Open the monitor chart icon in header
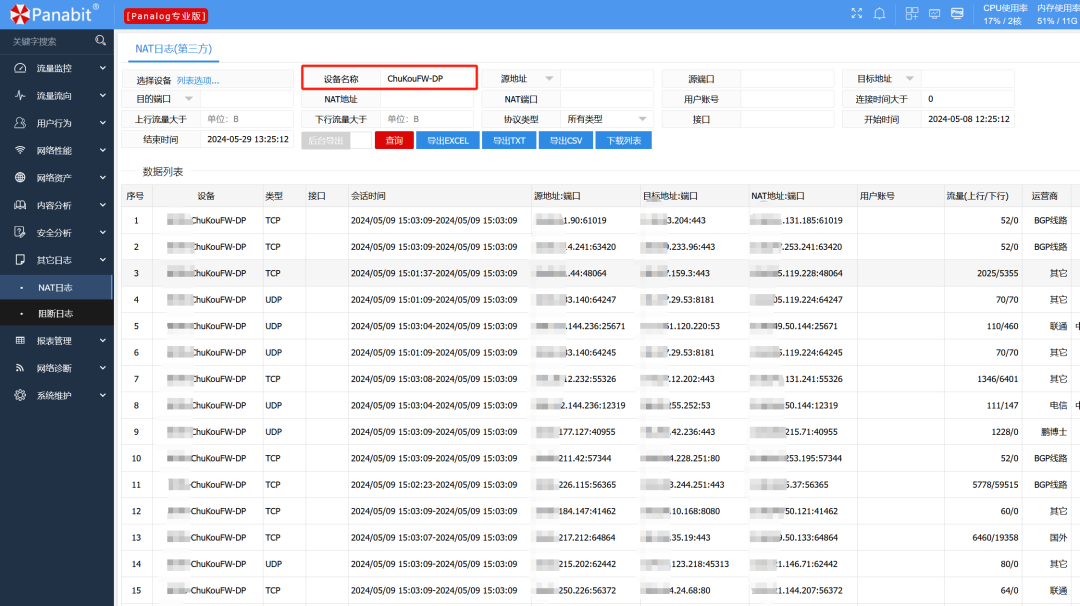 934,13
